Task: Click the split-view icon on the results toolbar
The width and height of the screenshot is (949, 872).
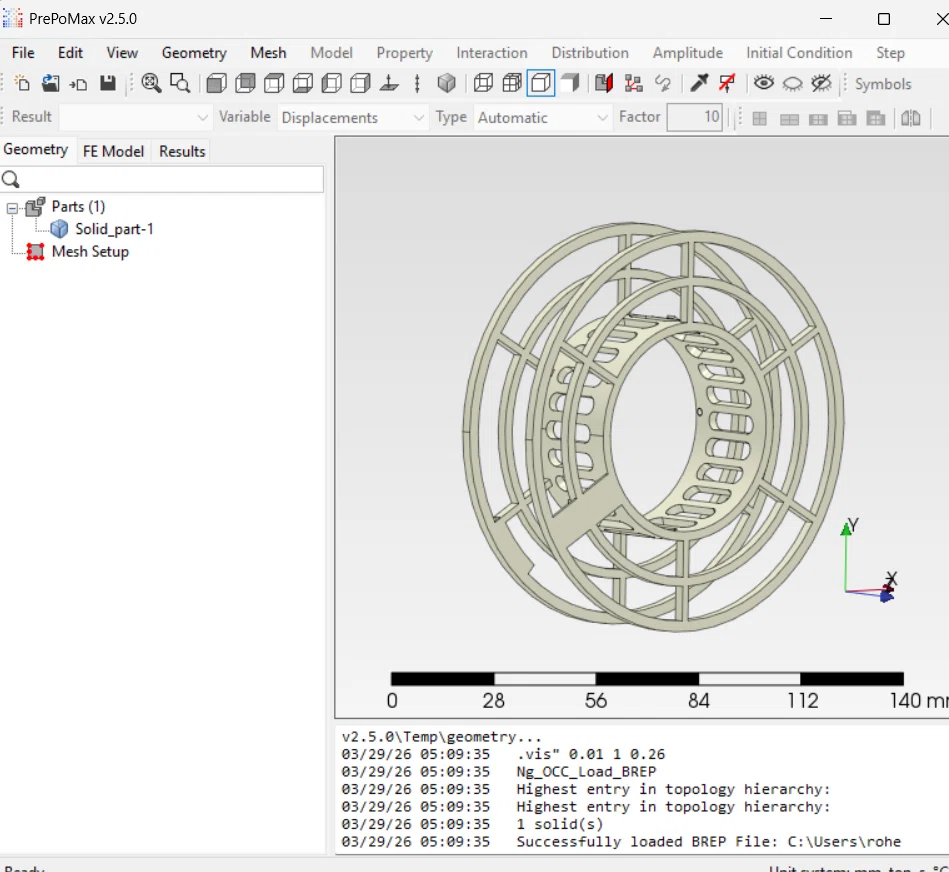Action: pyautogui.click(x=910, y=117)
